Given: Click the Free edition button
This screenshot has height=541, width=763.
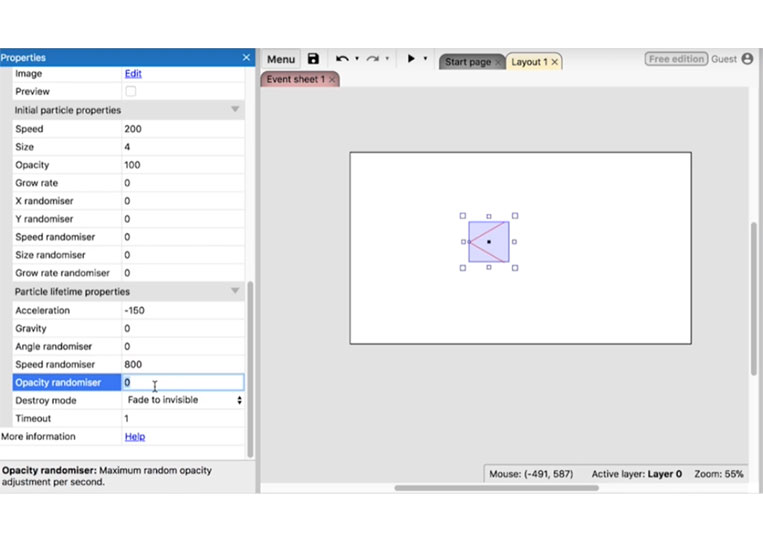Looking at the screenshot, I should tap(676, 59).
